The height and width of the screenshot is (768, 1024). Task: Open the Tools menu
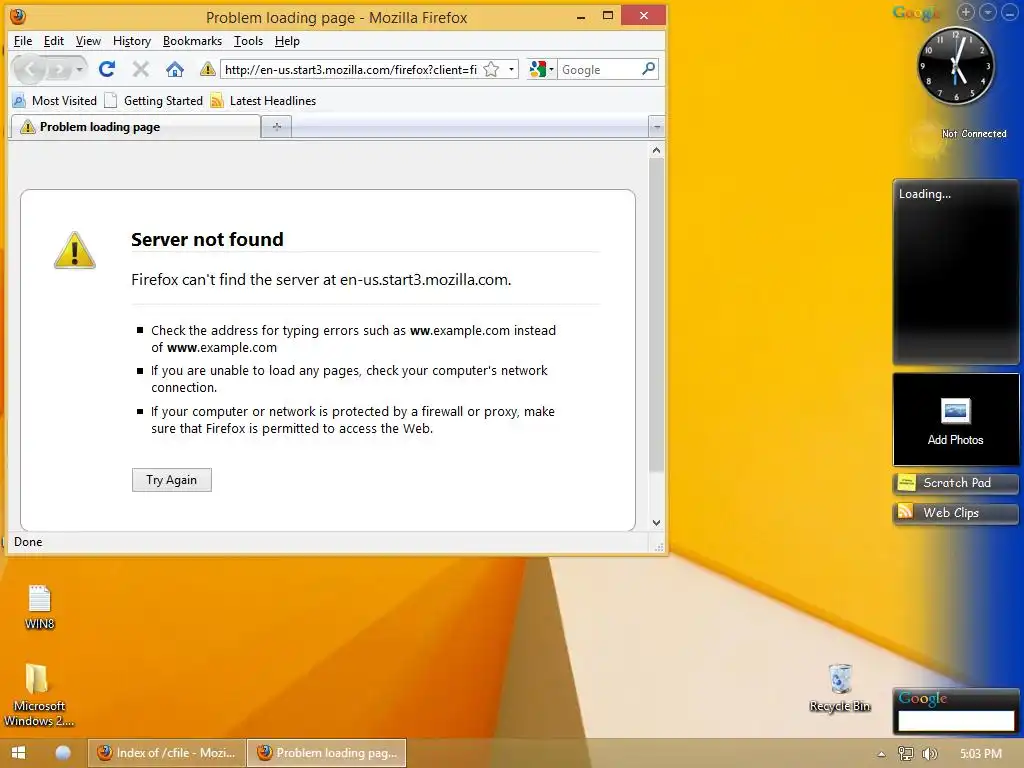pos(248,41)
